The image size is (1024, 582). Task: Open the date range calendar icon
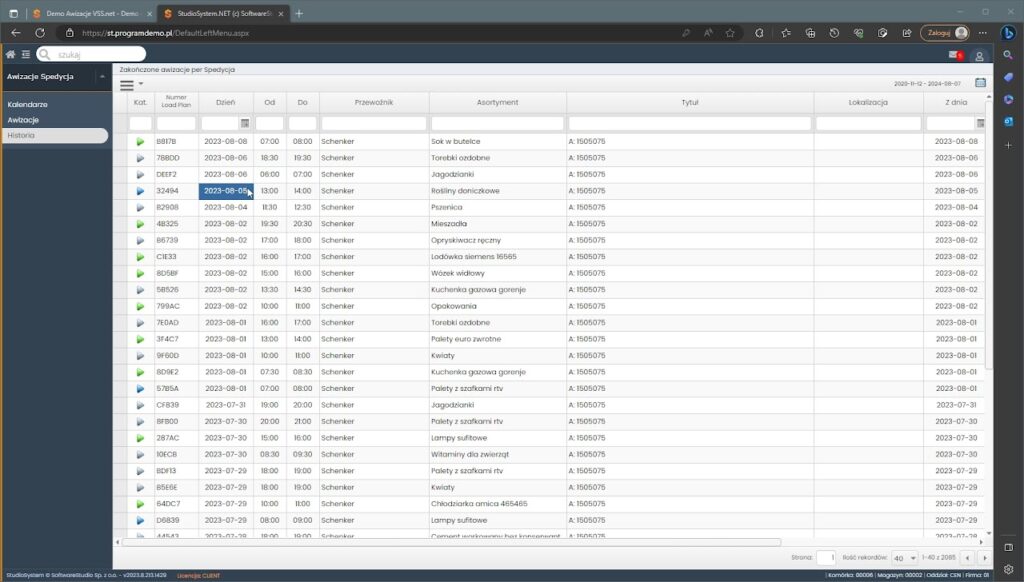[x=980, y=83]
